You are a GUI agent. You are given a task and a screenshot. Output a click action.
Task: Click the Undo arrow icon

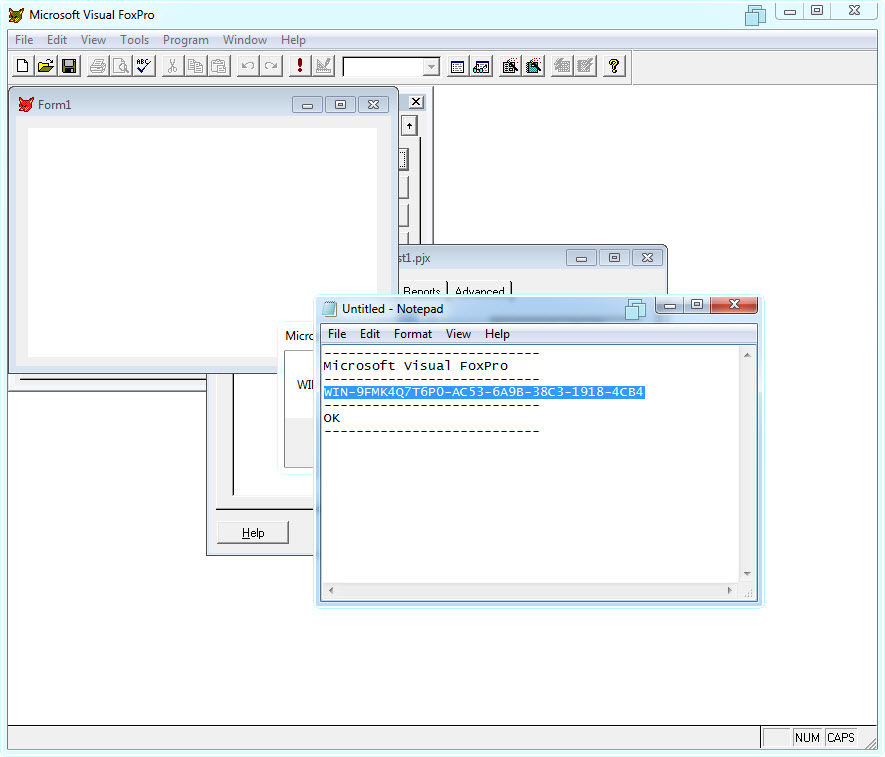248,66
